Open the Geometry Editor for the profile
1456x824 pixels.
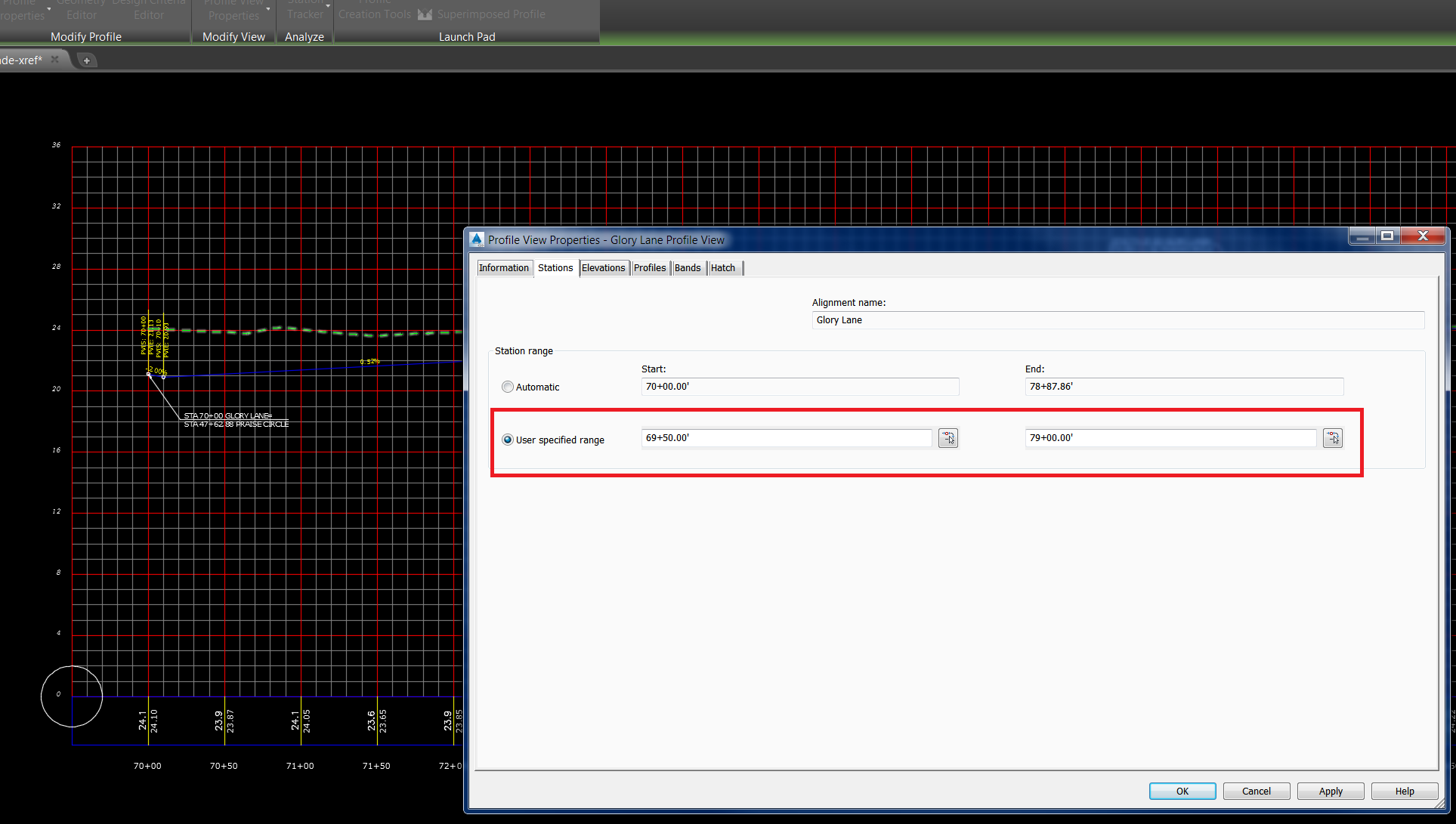(x=81, y=9)
